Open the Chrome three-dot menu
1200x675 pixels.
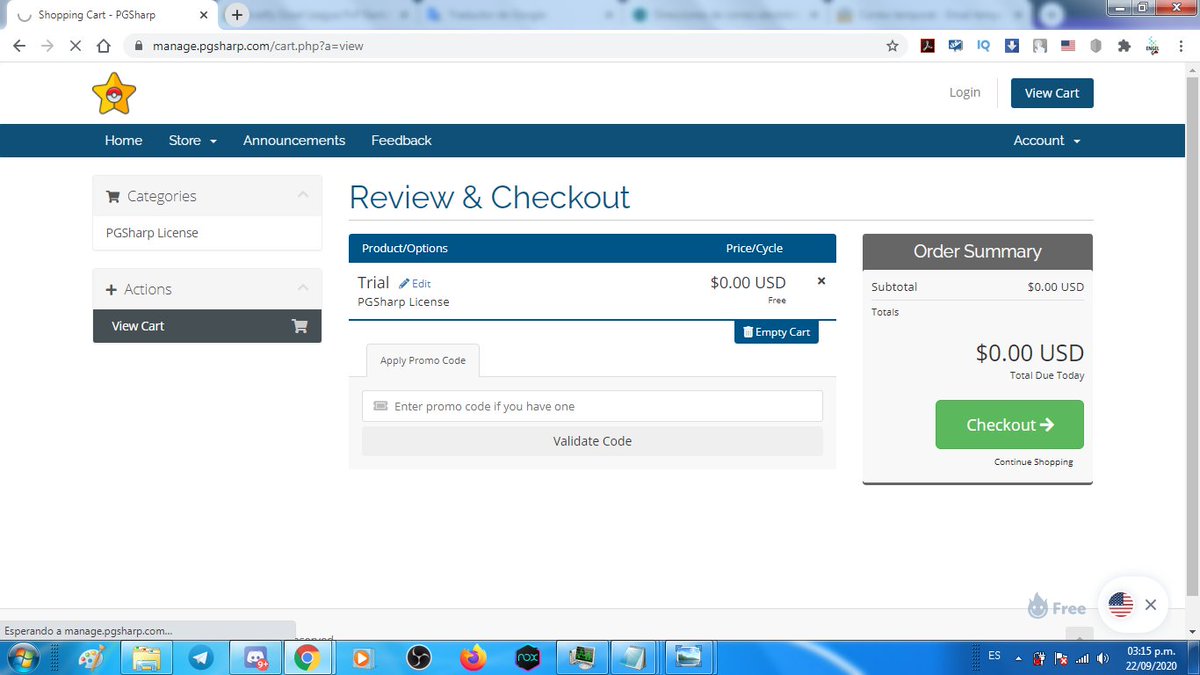pyautogui.click(x=1180, y=46)
